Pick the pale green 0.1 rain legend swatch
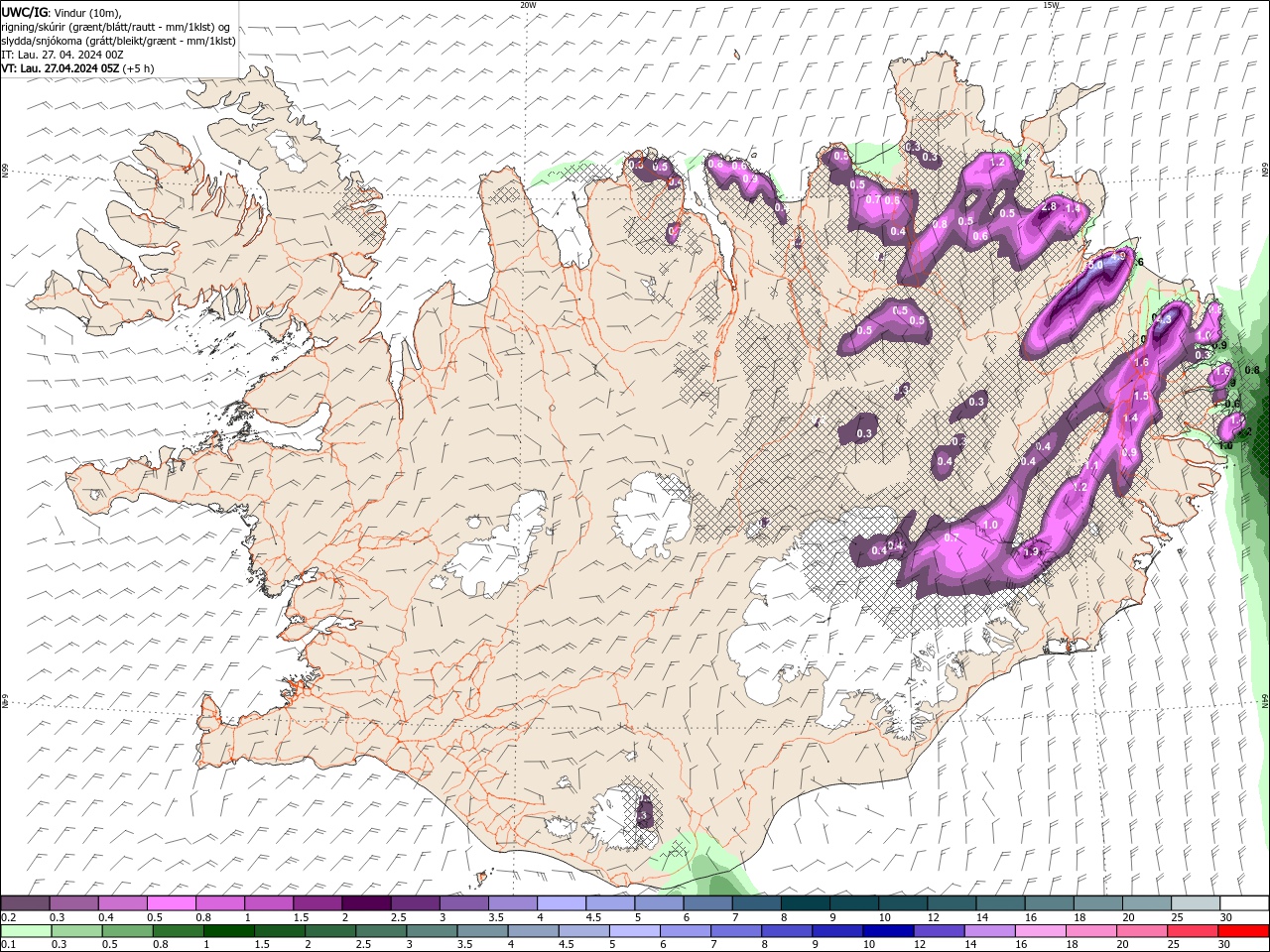 [x=26, y=931]
